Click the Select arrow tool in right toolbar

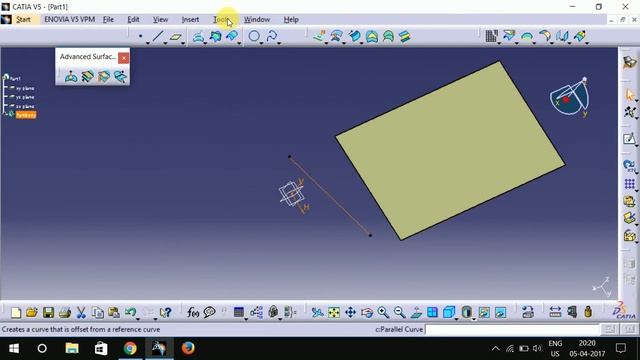click(x=629, y=95)
